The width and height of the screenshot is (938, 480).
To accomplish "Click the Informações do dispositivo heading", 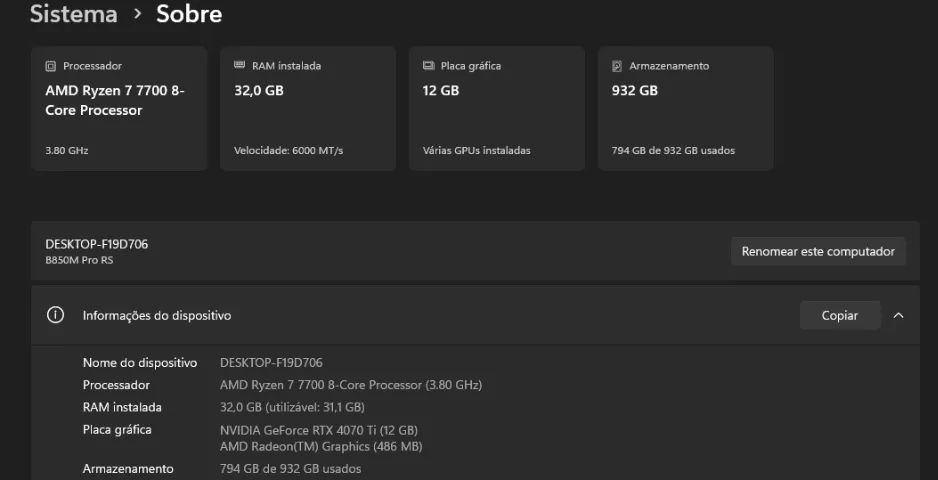I will pos(157,315).
